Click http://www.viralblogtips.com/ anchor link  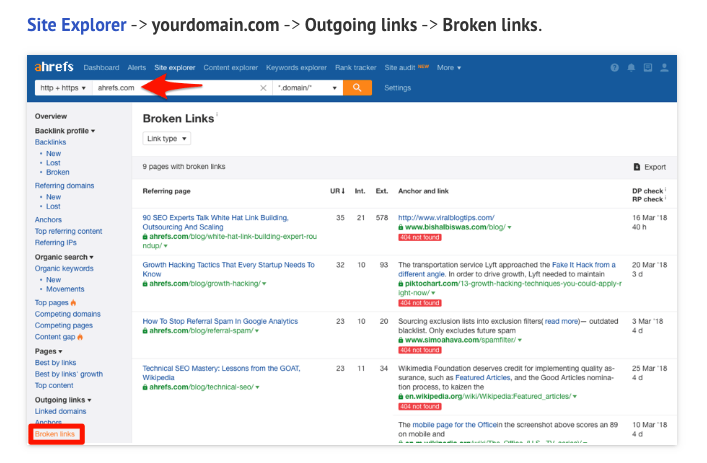(x=446, y=218)
